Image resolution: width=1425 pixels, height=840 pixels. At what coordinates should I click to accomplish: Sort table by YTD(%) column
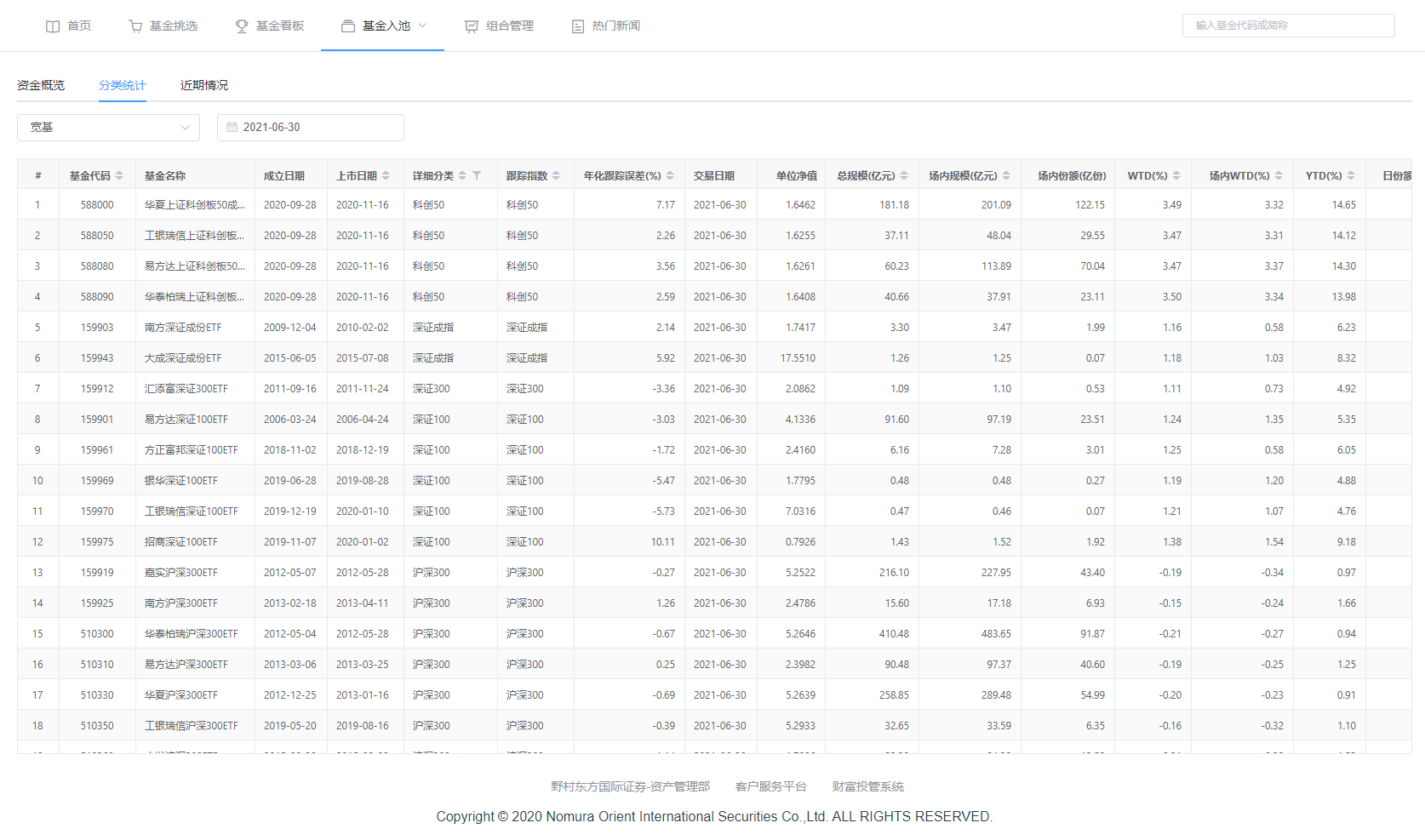(1351, 175)
